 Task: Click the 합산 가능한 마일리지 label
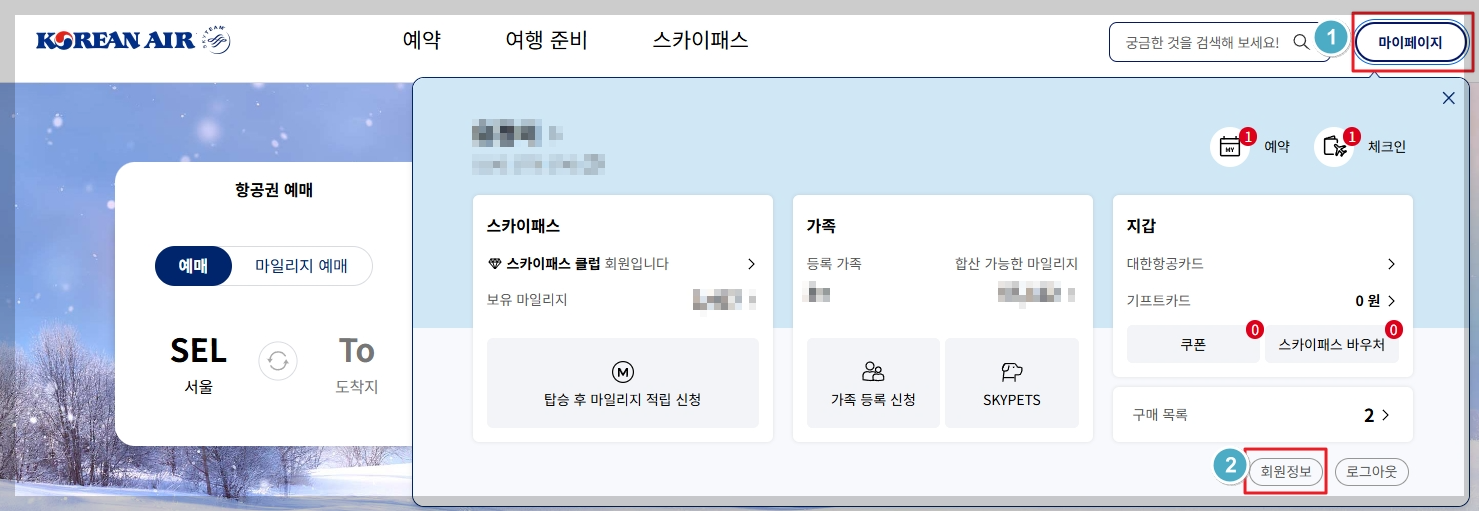pyautogui.click(x=1016, y=264)
